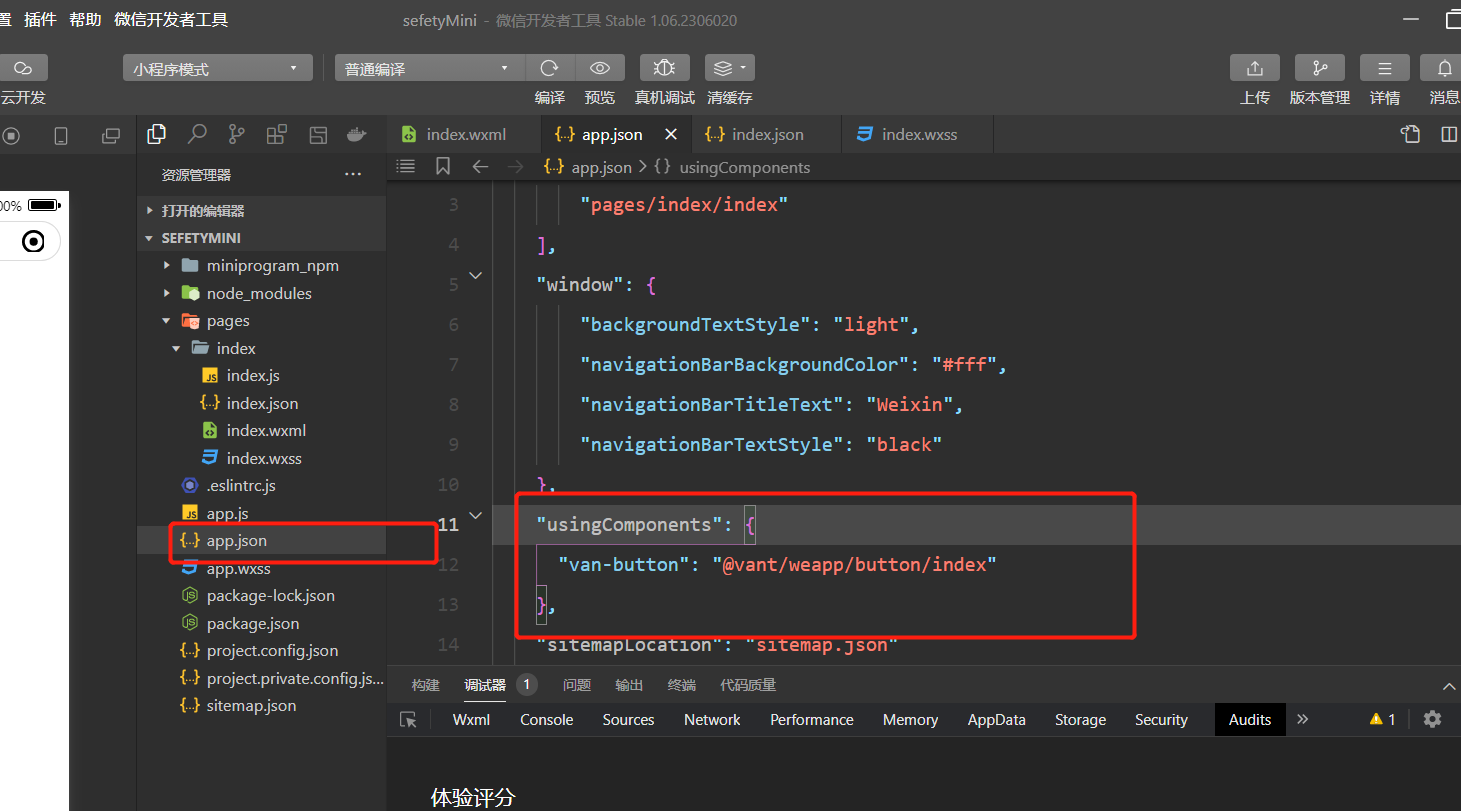Viewport: 1461px width, 811px height.
Task: Toggle the split editor layout icon
Action: 1448,134
